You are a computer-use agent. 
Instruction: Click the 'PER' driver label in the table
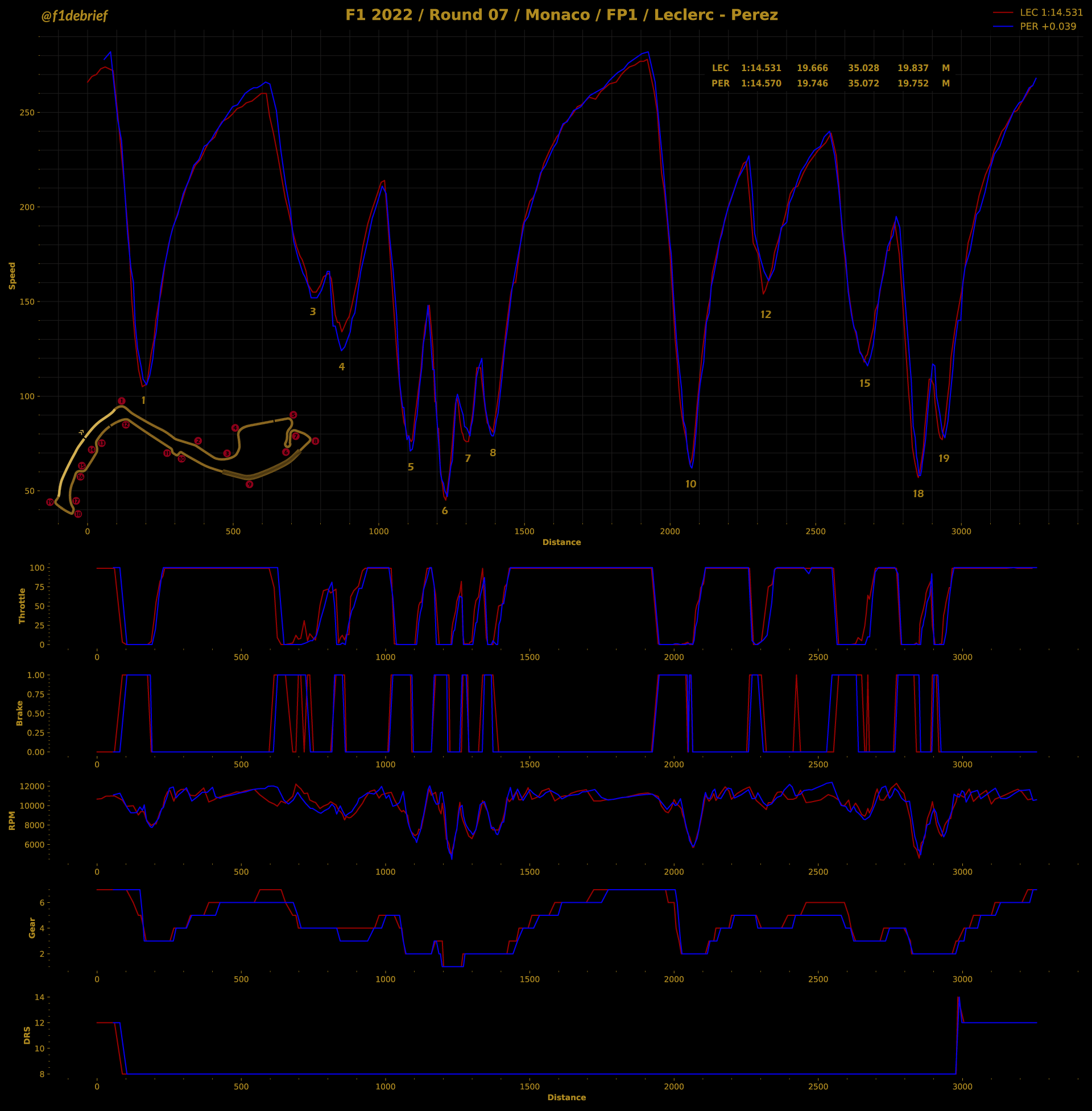tap(721, 83)
